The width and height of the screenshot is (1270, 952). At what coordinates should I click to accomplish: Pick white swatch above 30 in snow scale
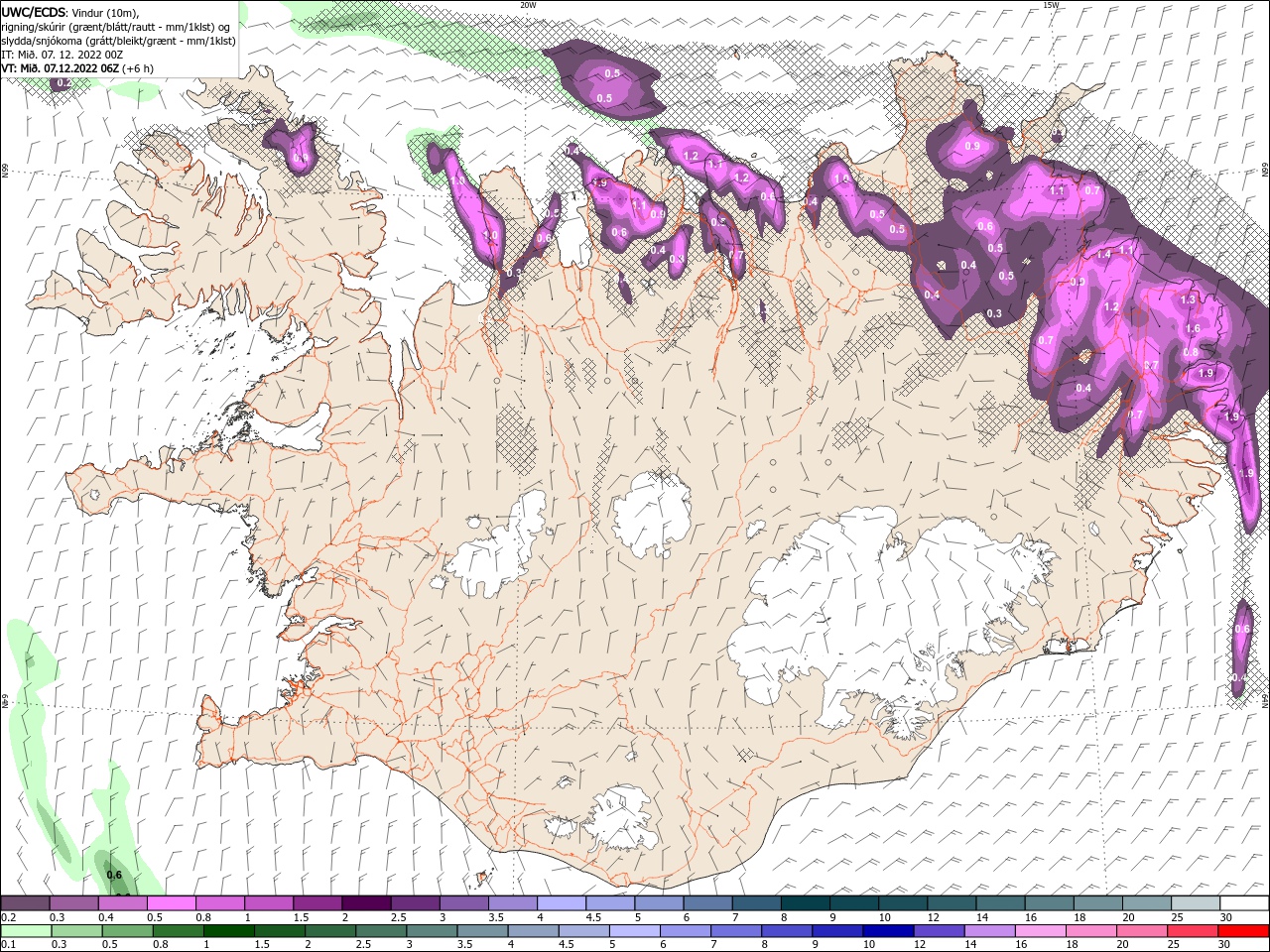[x=1244, y=903]
